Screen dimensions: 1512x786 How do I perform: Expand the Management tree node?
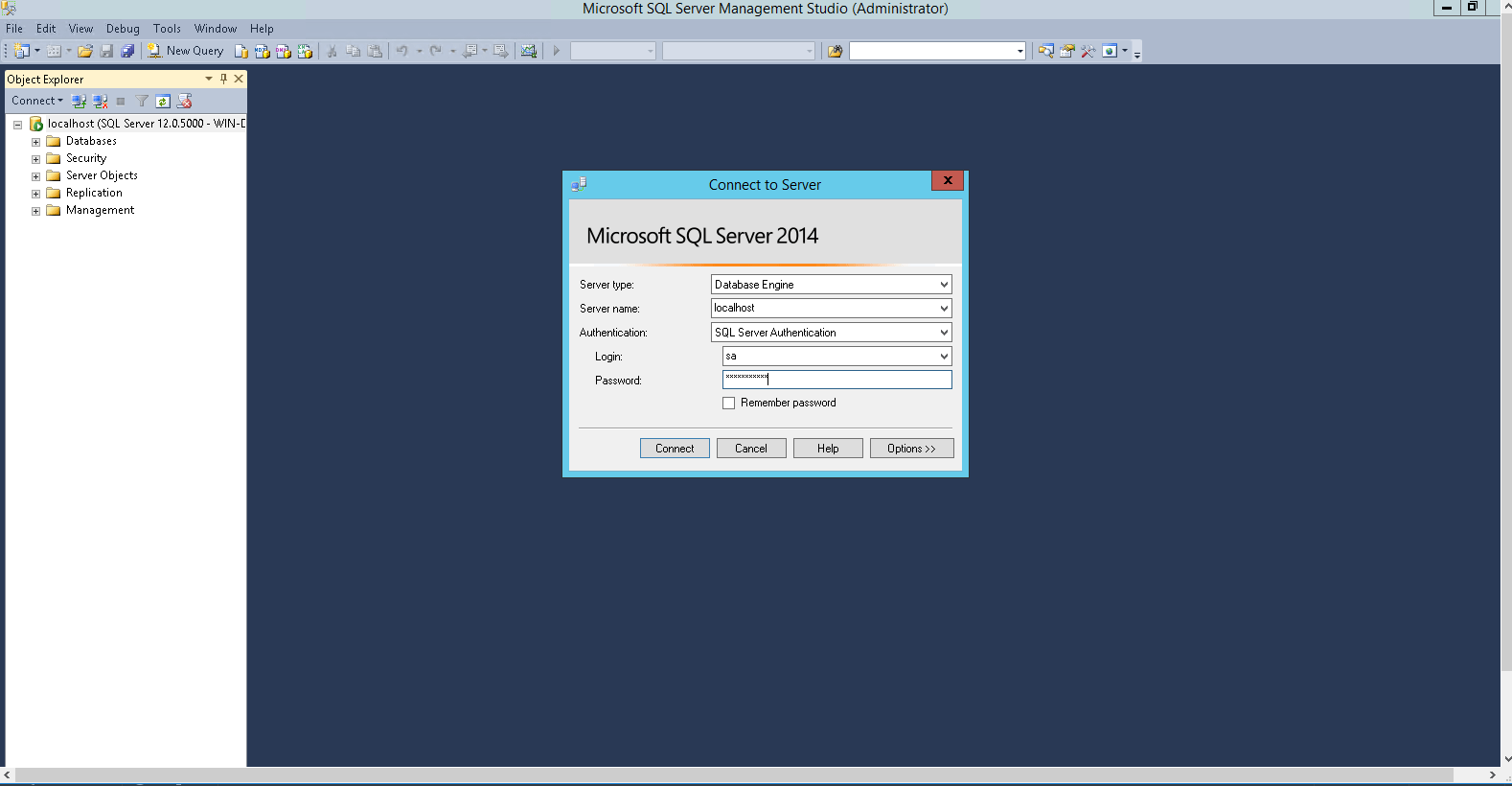coord(35,211)
